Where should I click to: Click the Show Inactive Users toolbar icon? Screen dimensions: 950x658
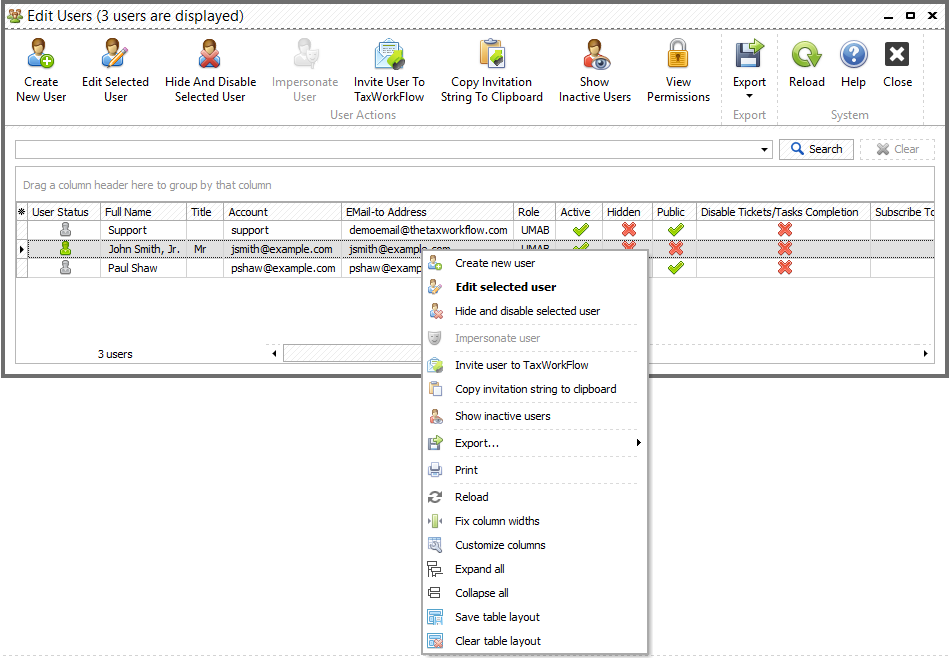[595, 53]
